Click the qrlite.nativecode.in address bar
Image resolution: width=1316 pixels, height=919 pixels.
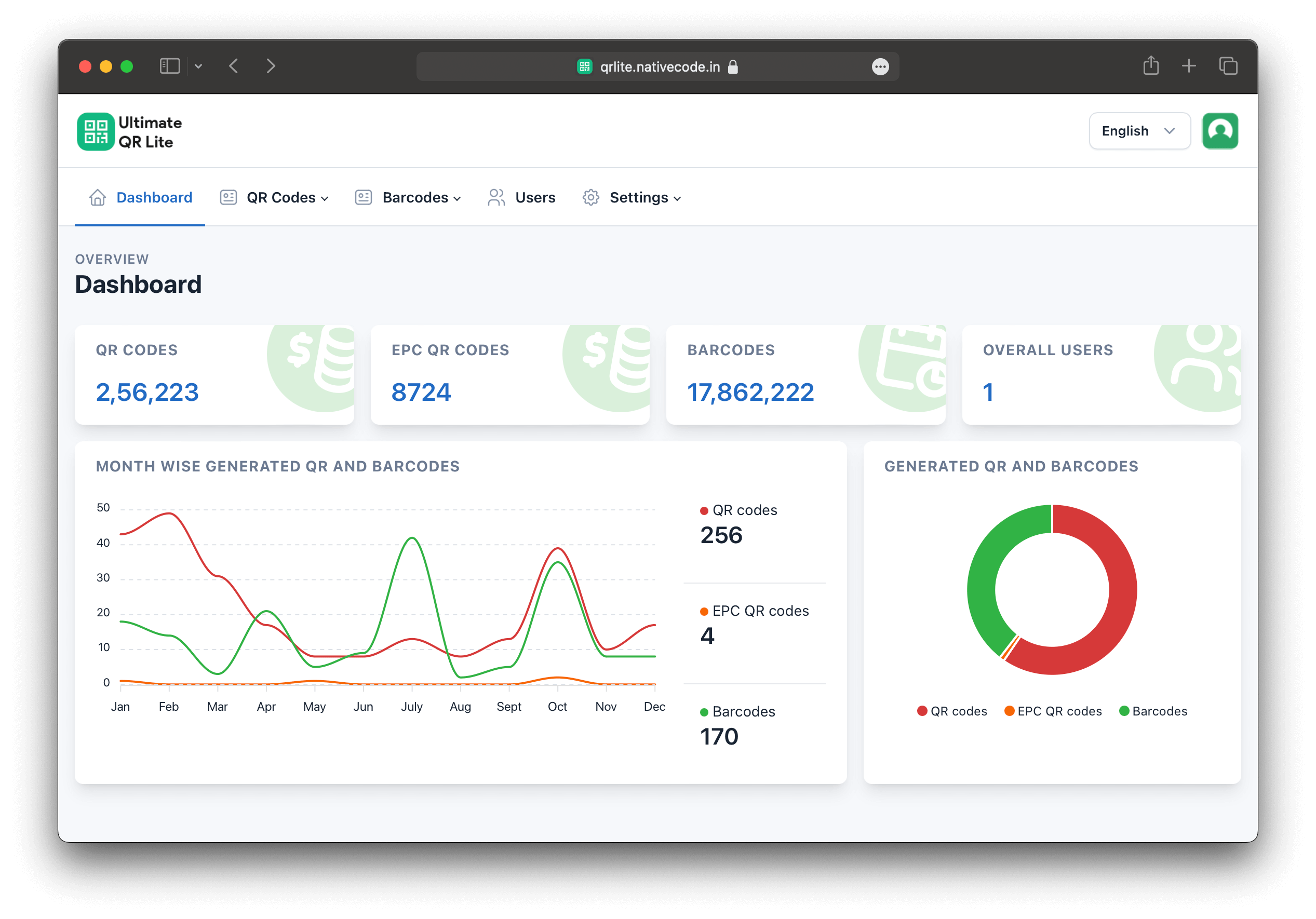click(x=659, y=67)
